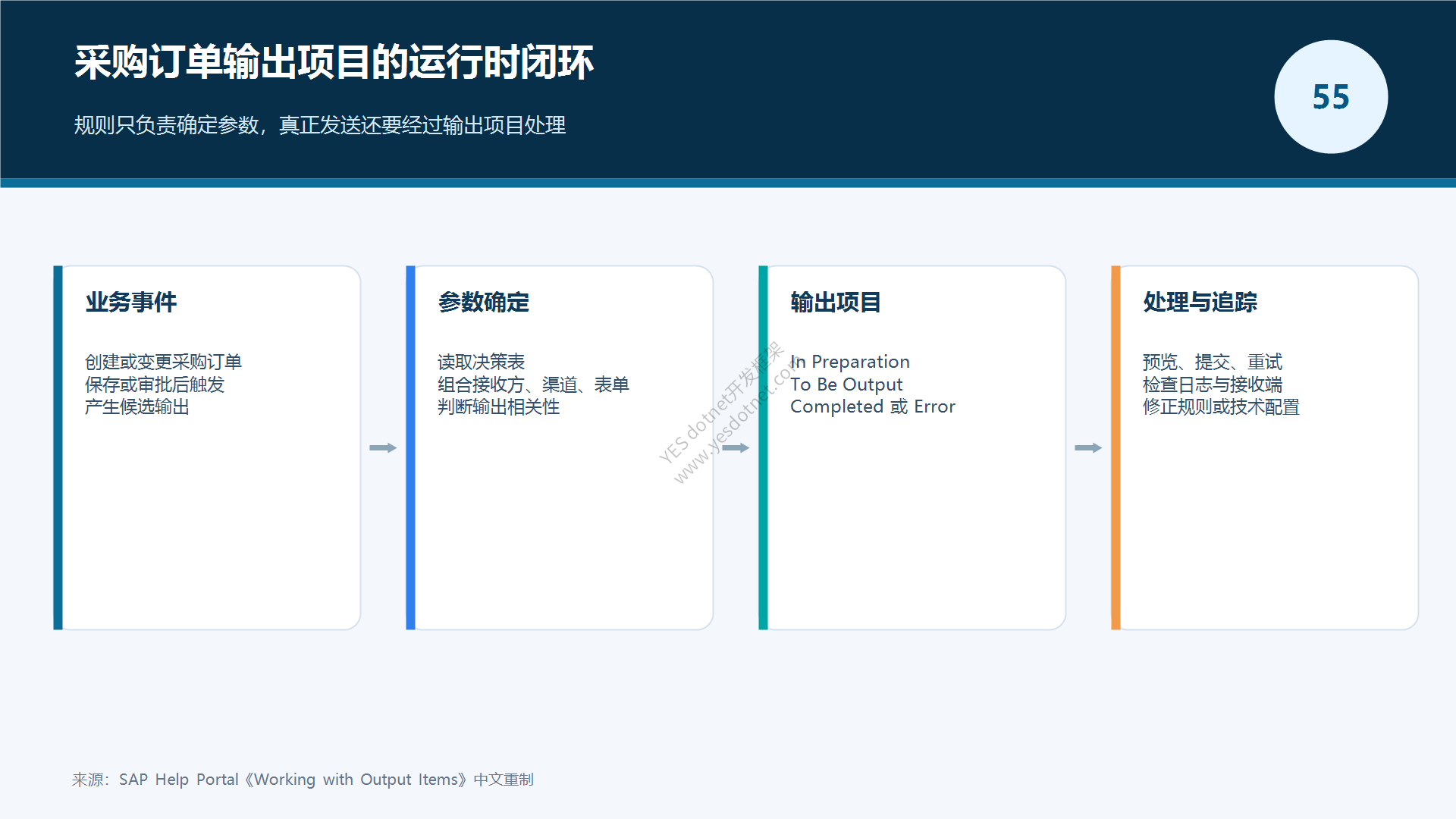The image size is (1456, 819).
Task: Click the line 组合接收方、渠道、表单
Action: [x=533, y=384]
